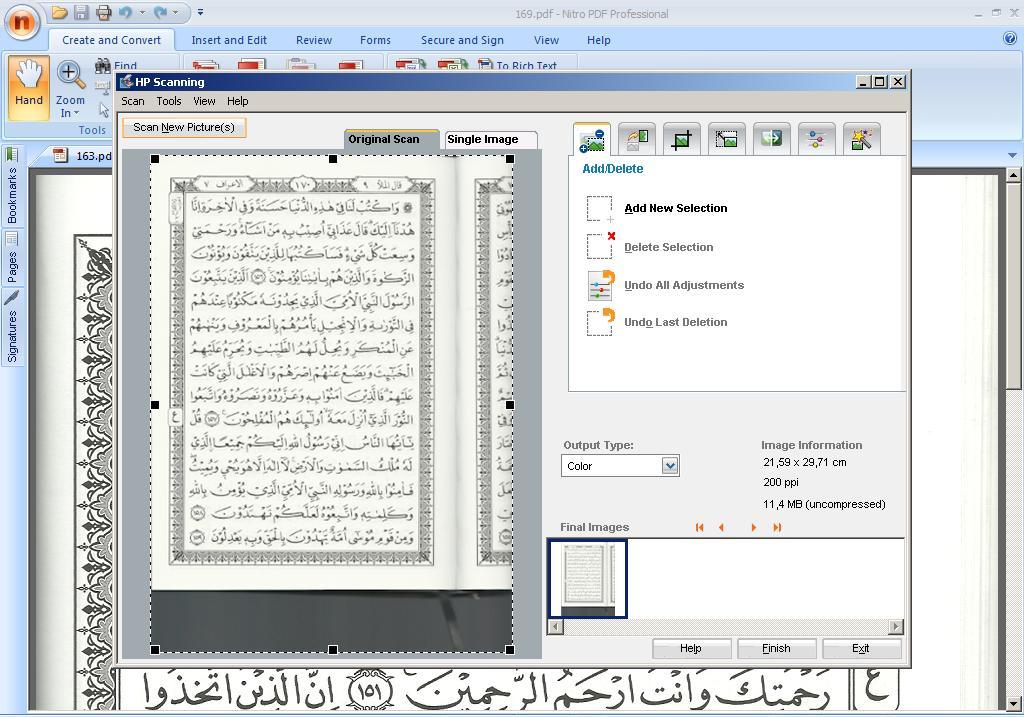
Task: Open the View menu in HP Scanning
Action: pyautogui.click(x=204, y=101)
